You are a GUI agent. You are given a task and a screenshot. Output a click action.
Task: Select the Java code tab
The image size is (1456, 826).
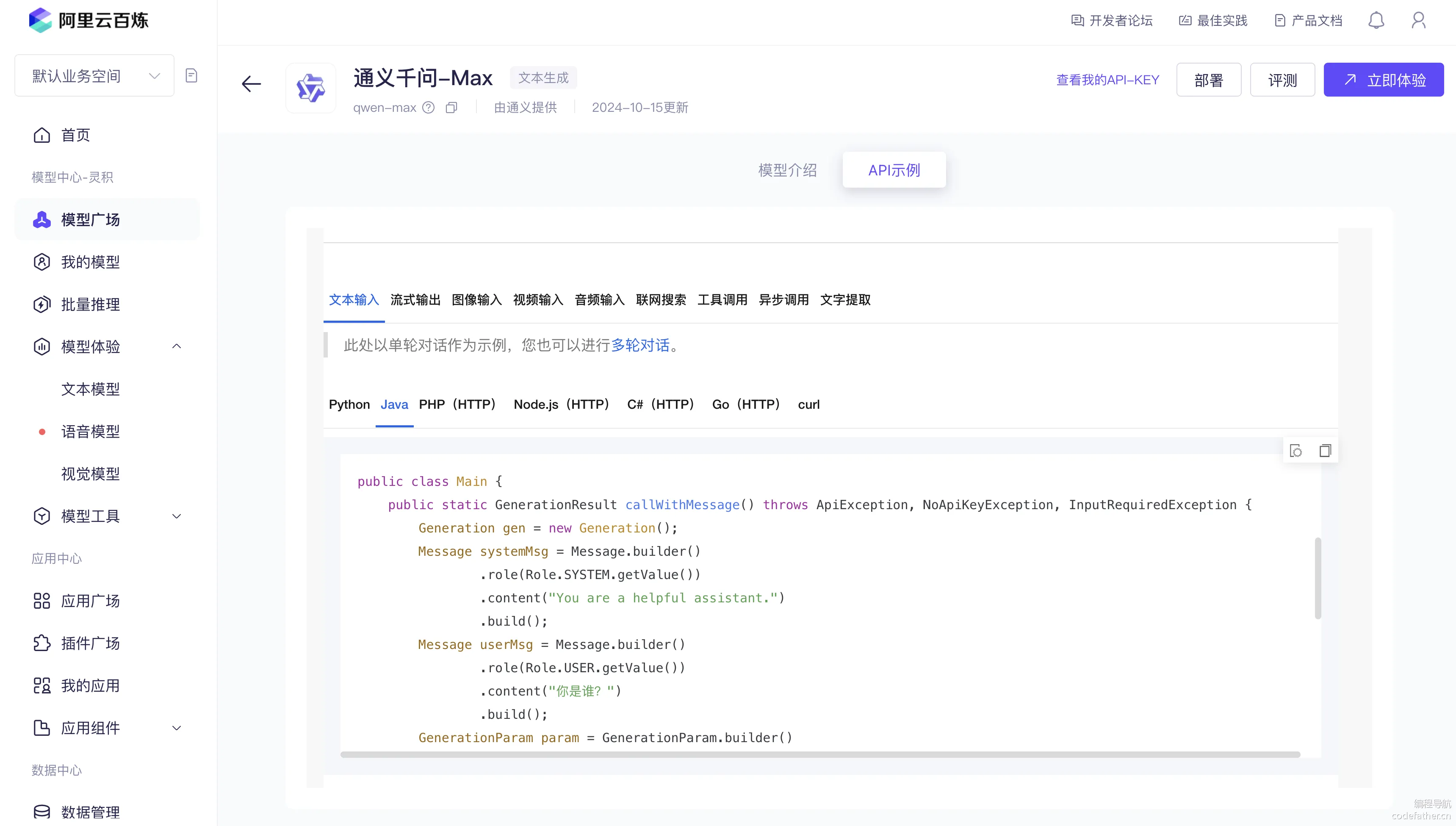[394, 405]
